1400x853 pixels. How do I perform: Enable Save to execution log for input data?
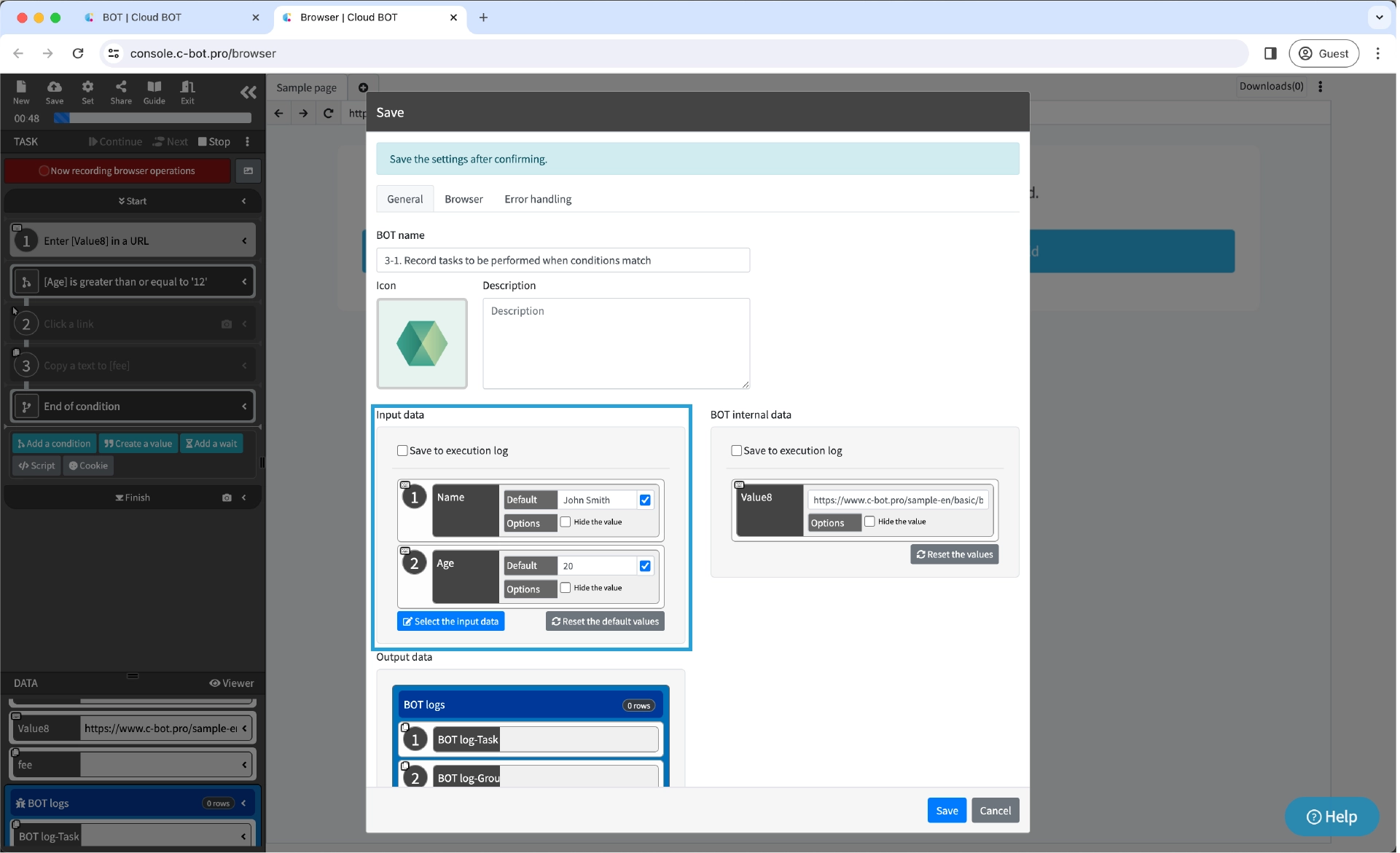(402, 451)
